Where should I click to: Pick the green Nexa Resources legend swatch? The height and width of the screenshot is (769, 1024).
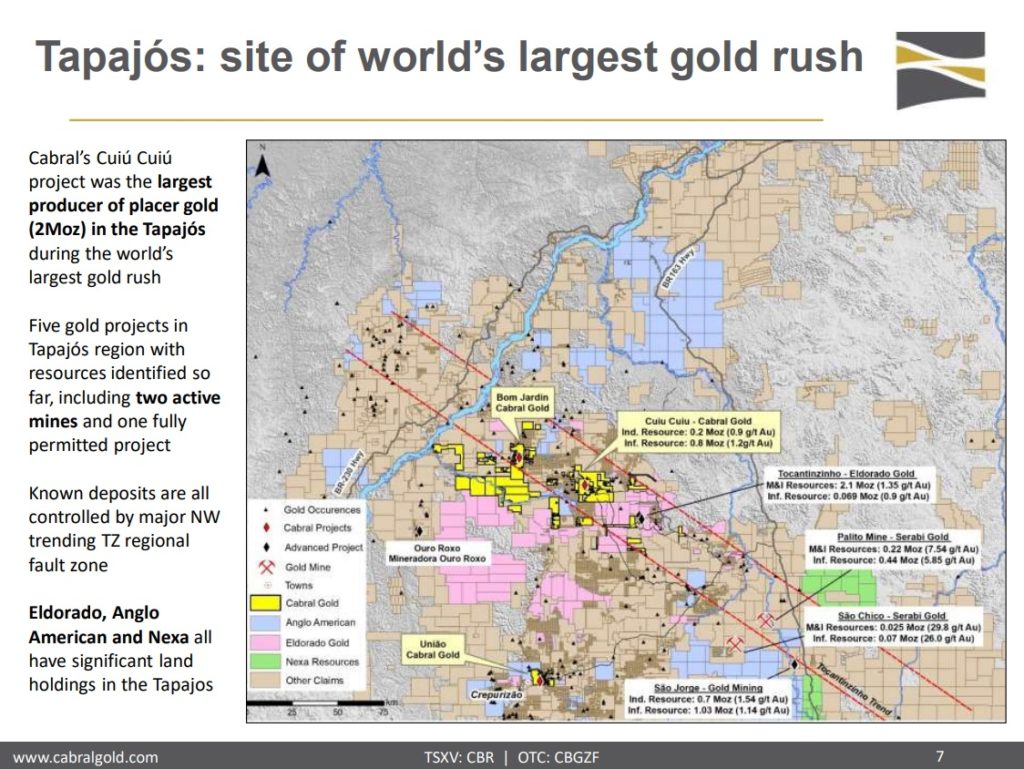click(x=266, y=661)
